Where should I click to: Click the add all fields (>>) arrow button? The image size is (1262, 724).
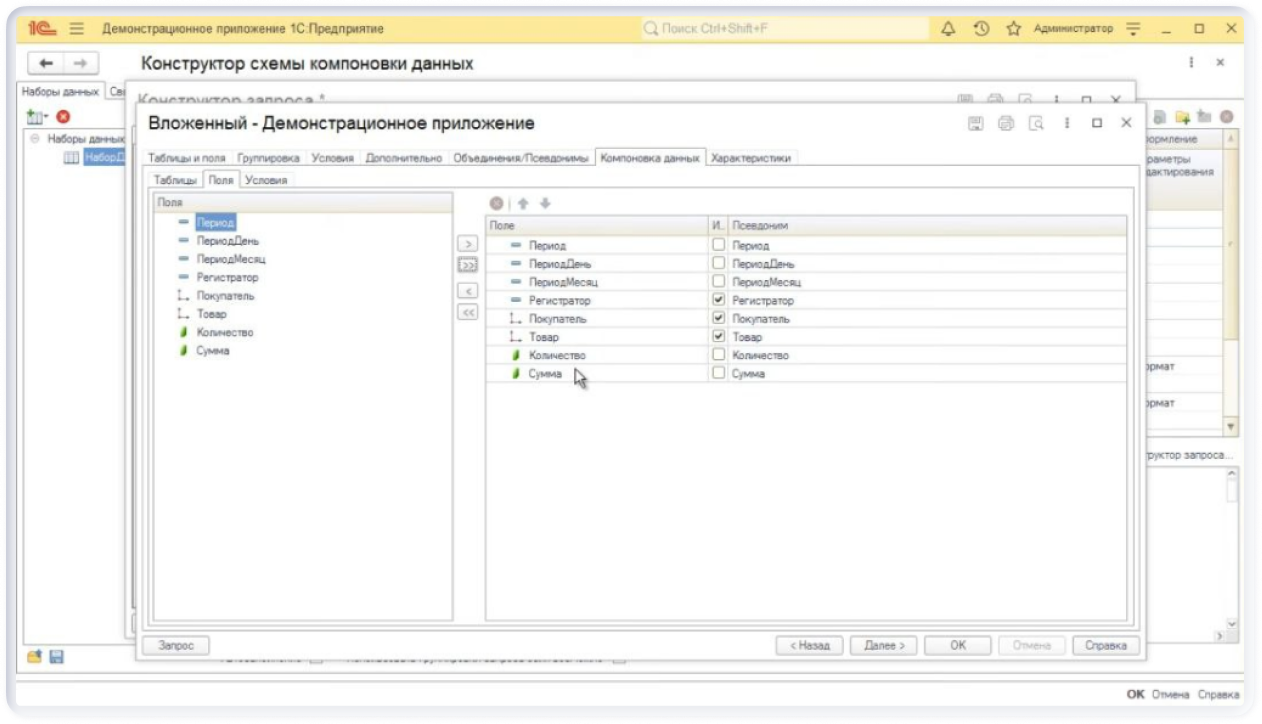[x=467, y=266]
